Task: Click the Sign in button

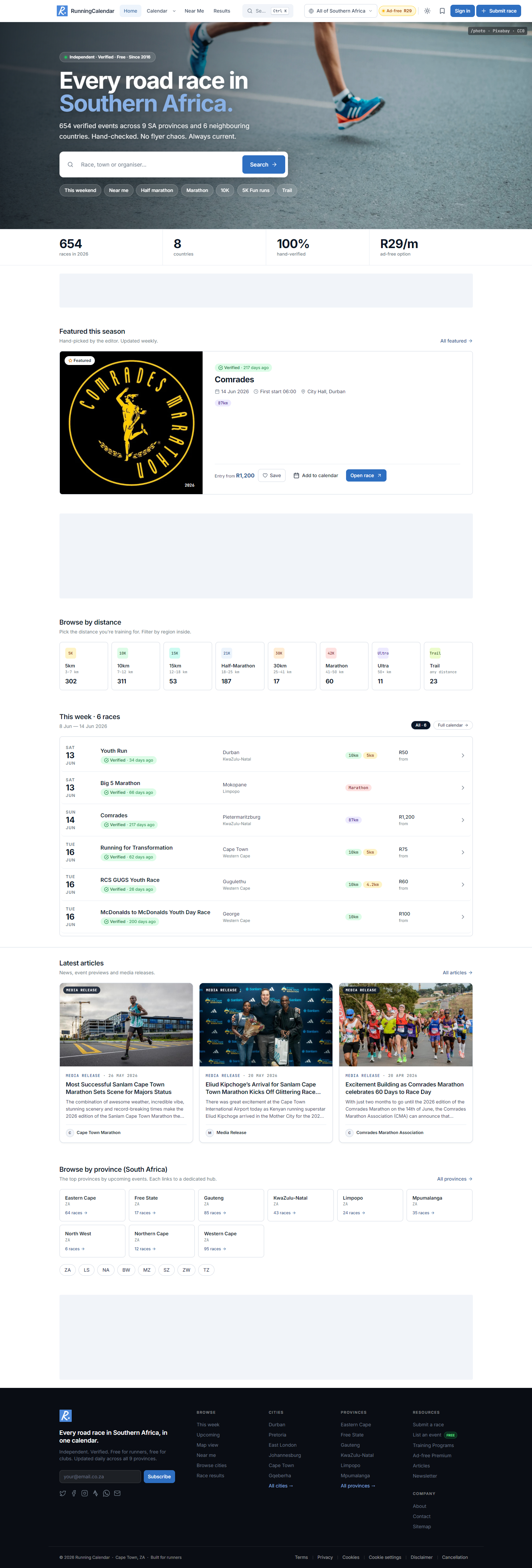Action: pyautogui.click(x=462, y=11)
